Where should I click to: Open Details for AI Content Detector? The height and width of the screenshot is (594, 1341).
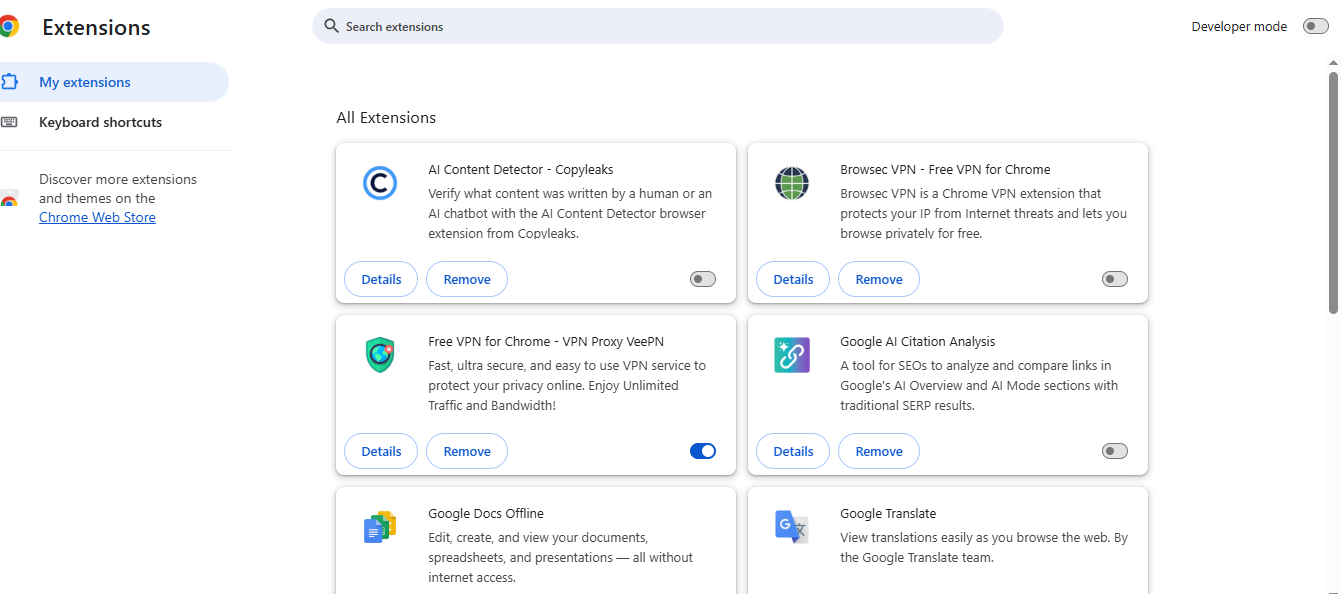click(381, 279)
